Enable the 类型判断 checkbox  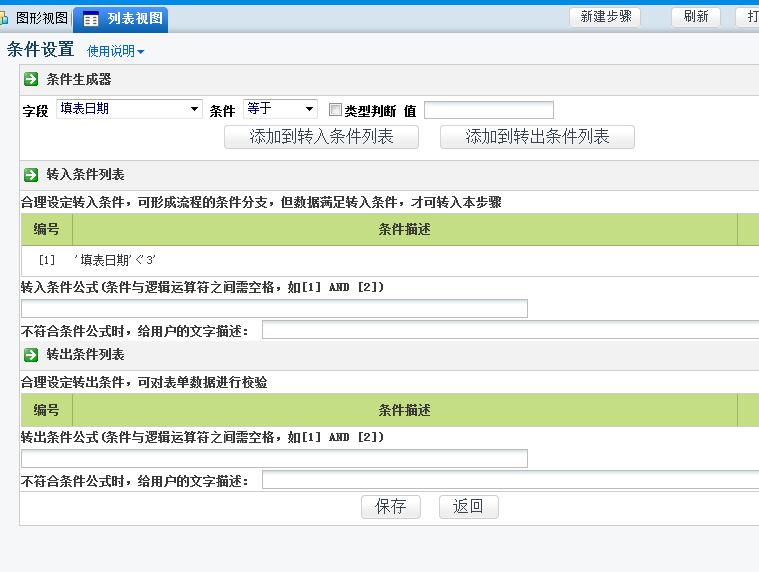336,110
